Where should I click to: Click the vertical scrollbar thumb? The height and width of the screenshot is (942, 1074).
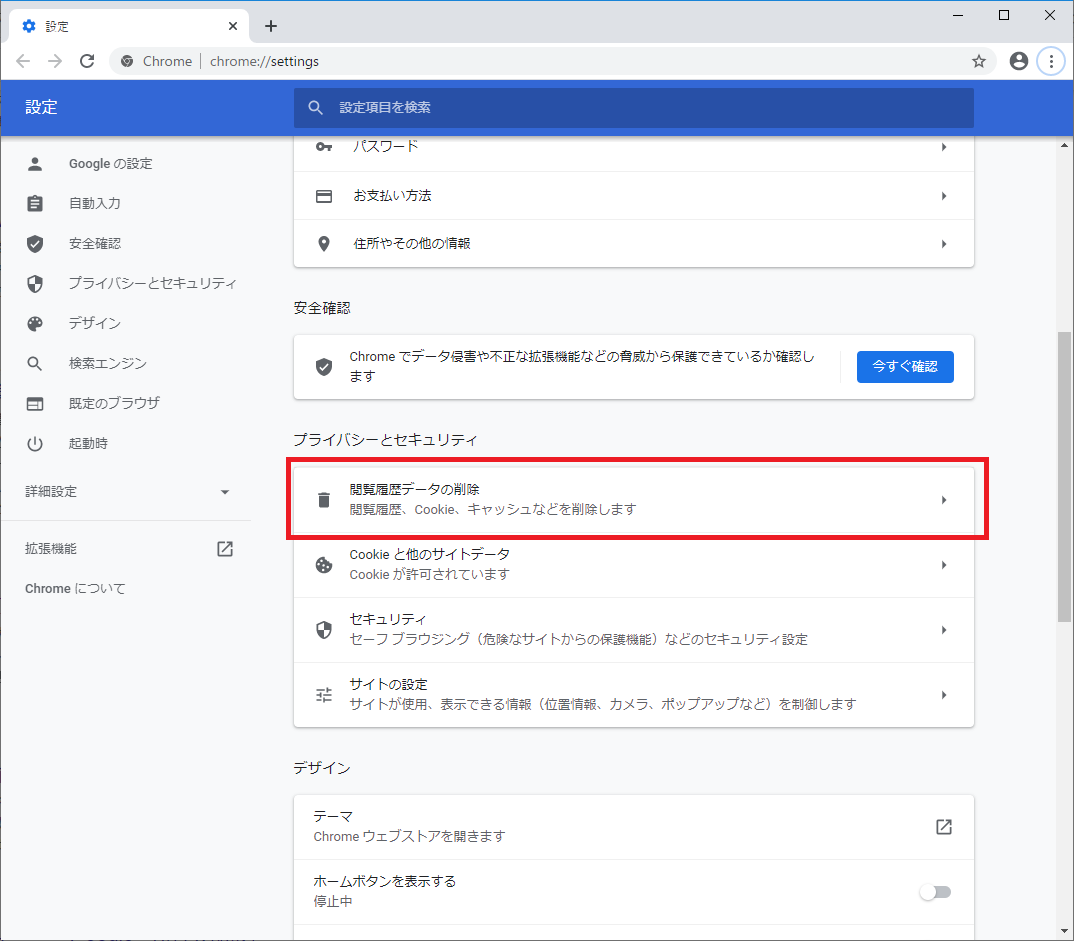coord(1064,476)
